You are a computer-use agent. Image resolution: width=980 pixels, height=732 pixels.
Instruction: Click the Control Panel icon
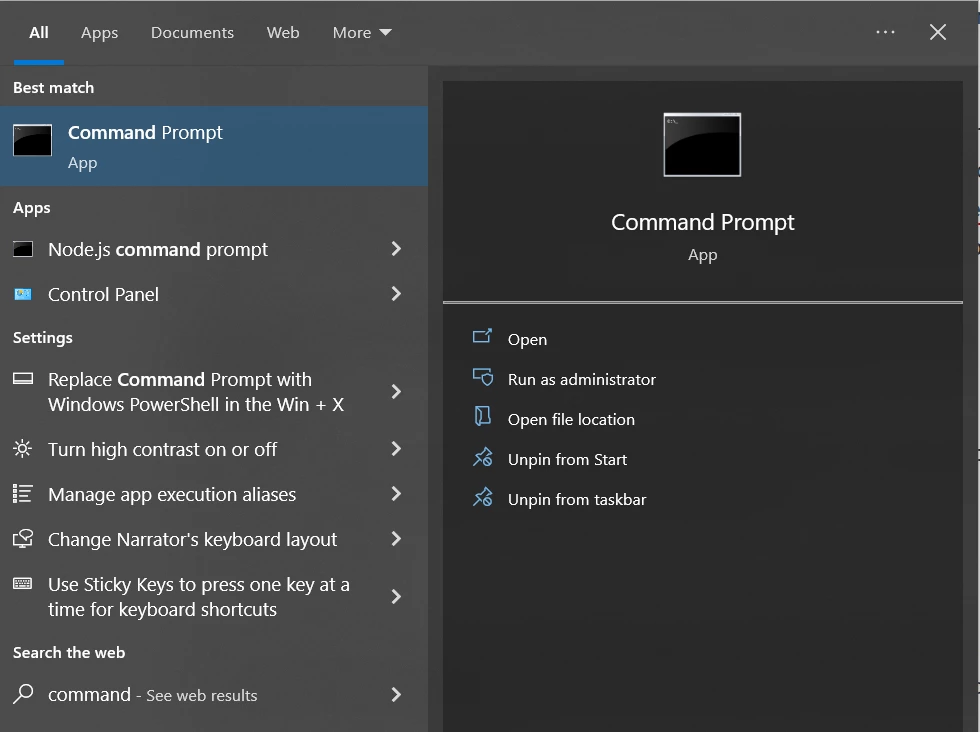[x=23, y=295]
